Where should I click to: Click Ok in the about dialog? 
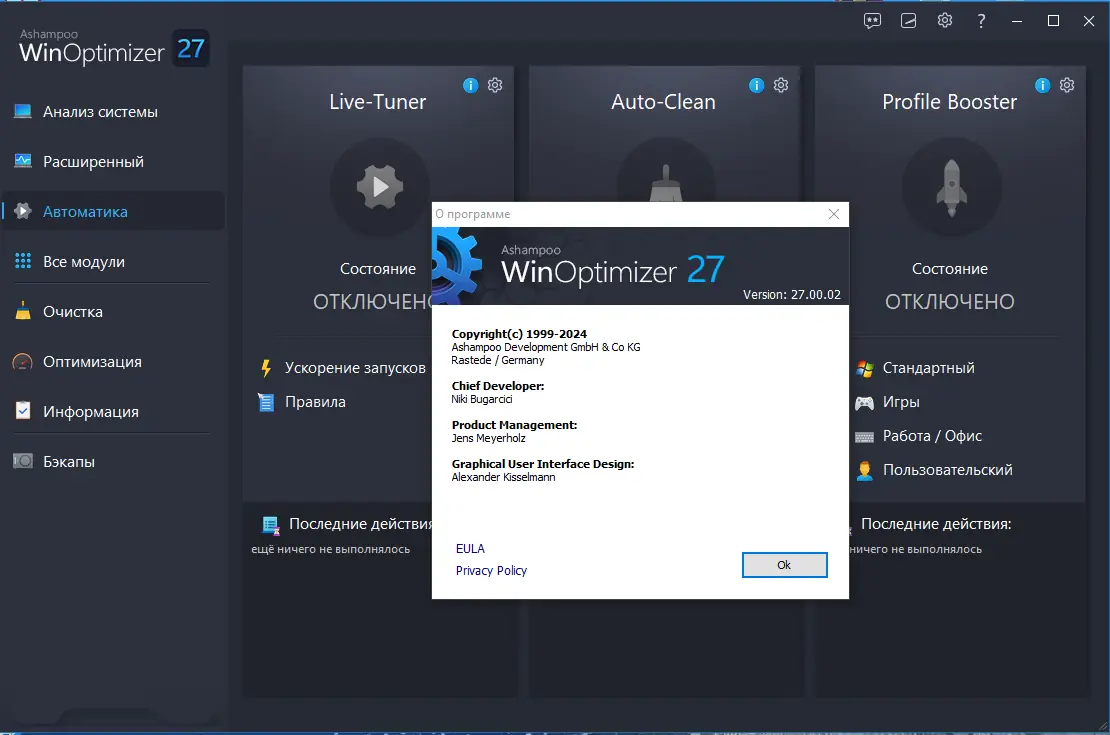click(x=784, y=565)
